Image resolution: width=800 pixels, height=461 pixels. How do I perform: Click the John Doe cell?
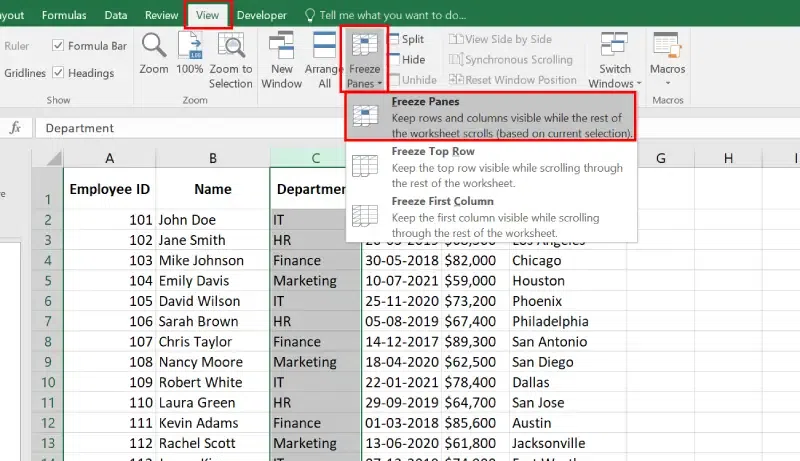click(x=213, y=220)
